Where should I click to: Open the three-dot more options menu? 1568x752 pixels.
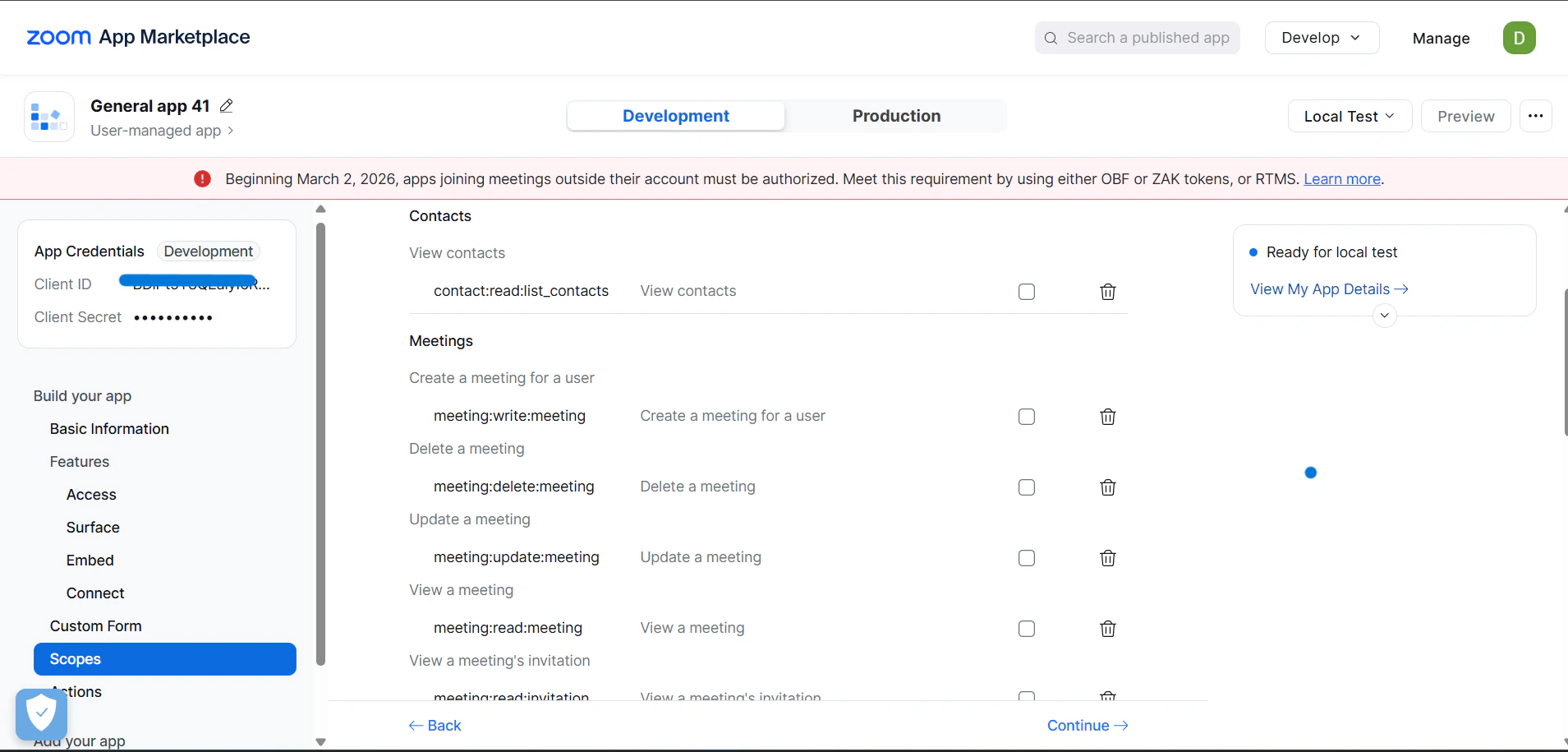(1535, 116)
